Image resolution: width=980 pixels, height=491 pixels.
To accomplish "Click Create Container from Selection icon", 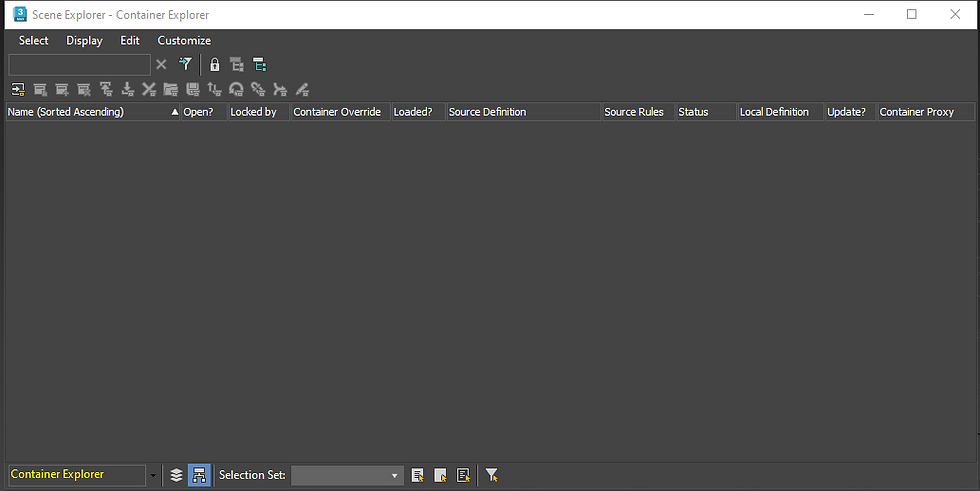I will click(x=40, y=89).
